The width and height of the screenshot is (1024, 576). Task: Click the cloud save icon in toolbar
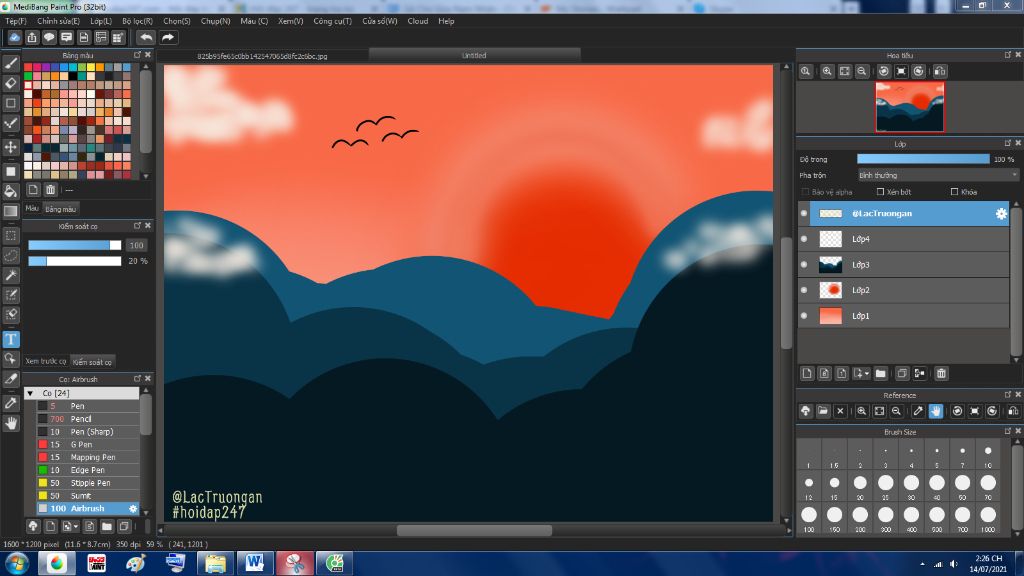pos(14,37)
